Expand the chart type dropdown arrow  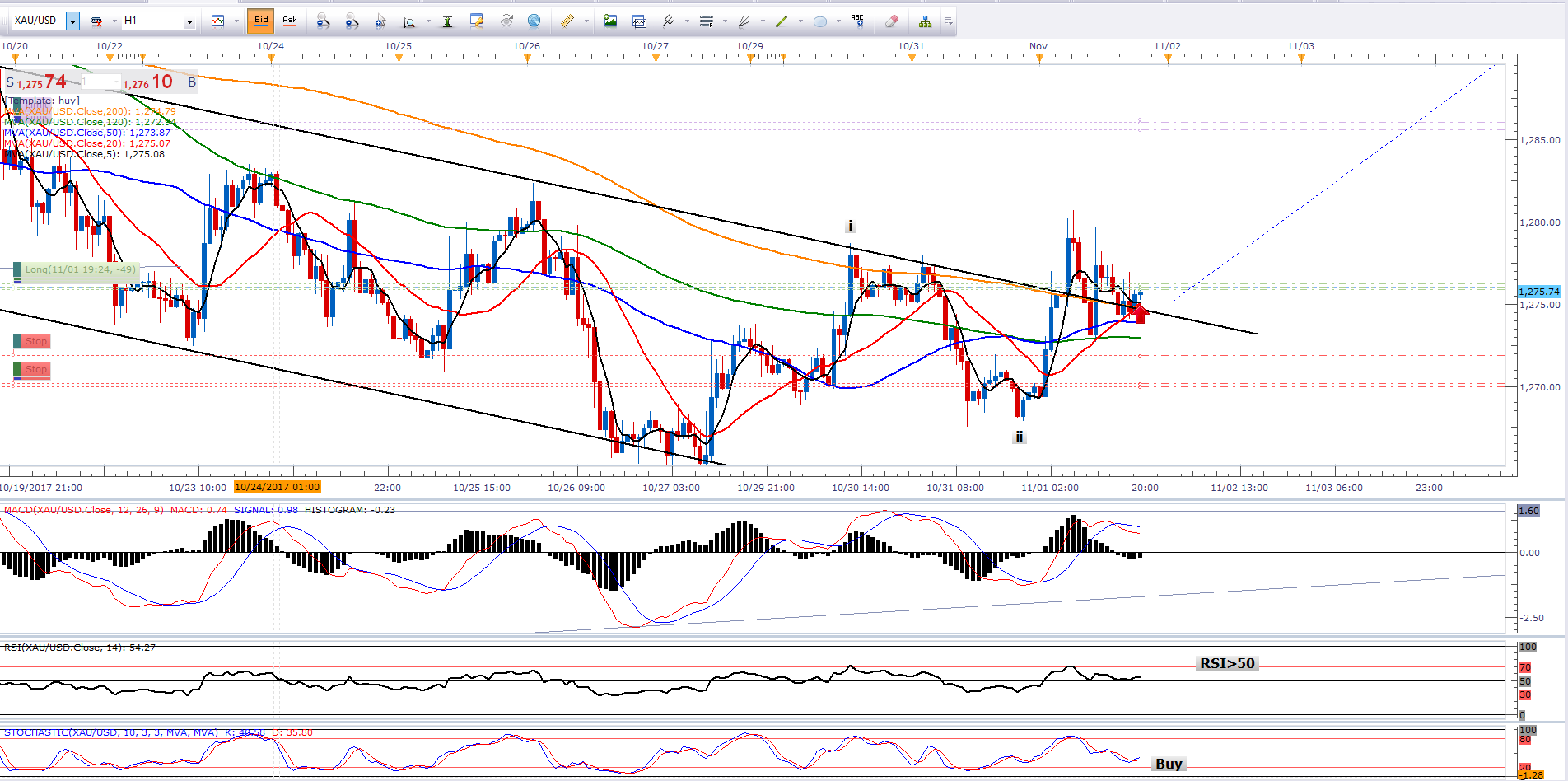pyautogui.click(x=236, y=21)
